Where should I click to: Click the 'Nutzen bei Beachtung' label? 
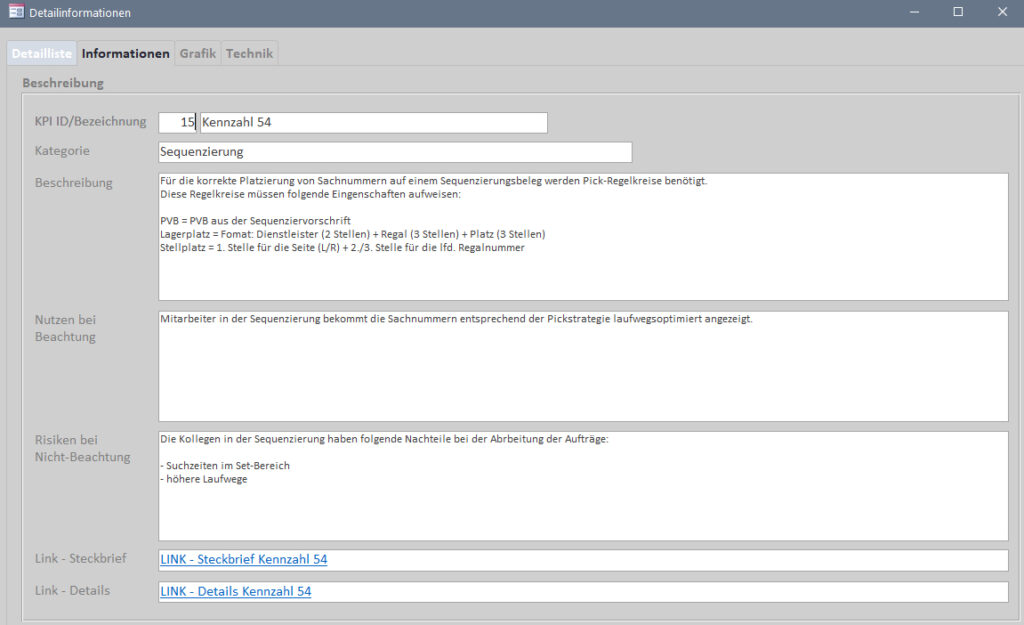click(65, 328)
